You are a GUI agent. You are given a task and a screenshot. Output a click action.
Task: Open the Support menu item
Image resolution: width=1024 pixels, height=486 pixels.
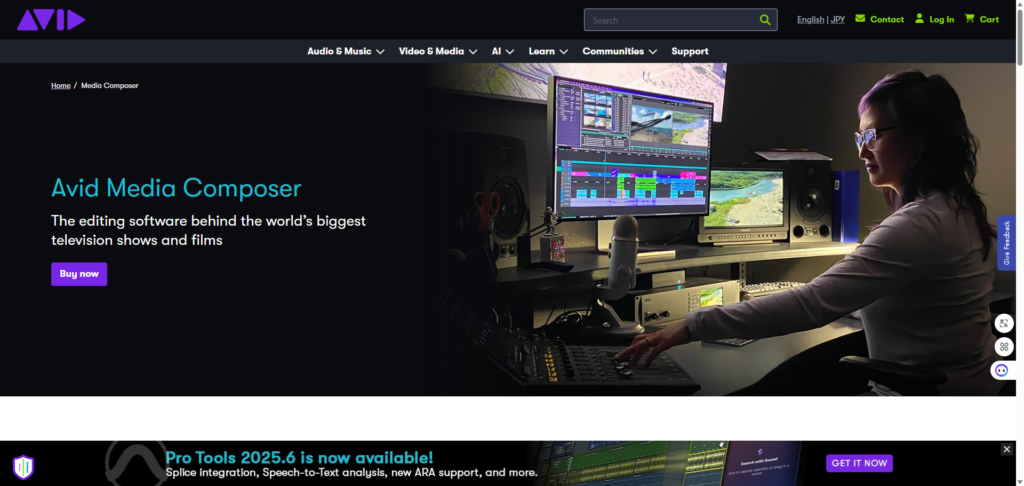(x=690, y=51)
